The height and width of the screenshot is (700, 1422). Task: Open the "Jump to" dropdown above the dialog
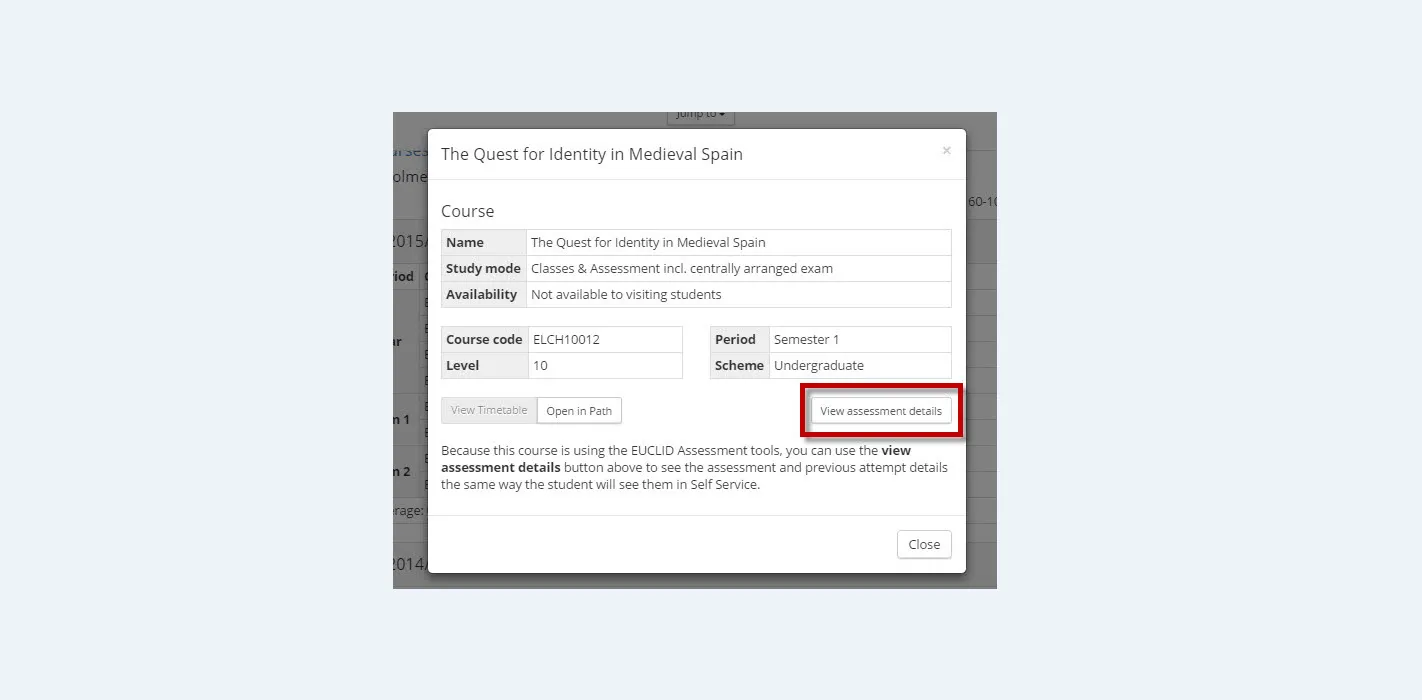701,115
